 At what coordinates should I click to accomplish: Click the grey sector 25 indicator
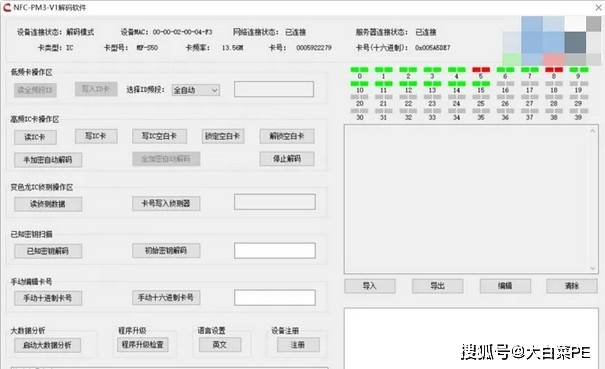click(481, 97)
